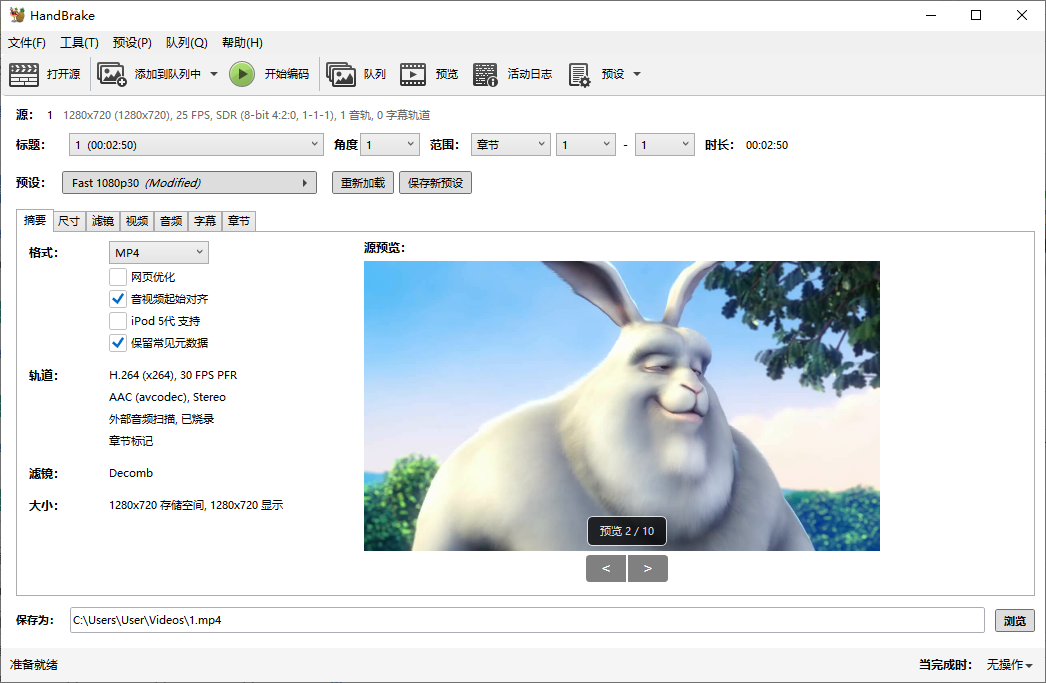Click the Decomb filter text
The image size is (1046, 683).
[x=131, y=473]
